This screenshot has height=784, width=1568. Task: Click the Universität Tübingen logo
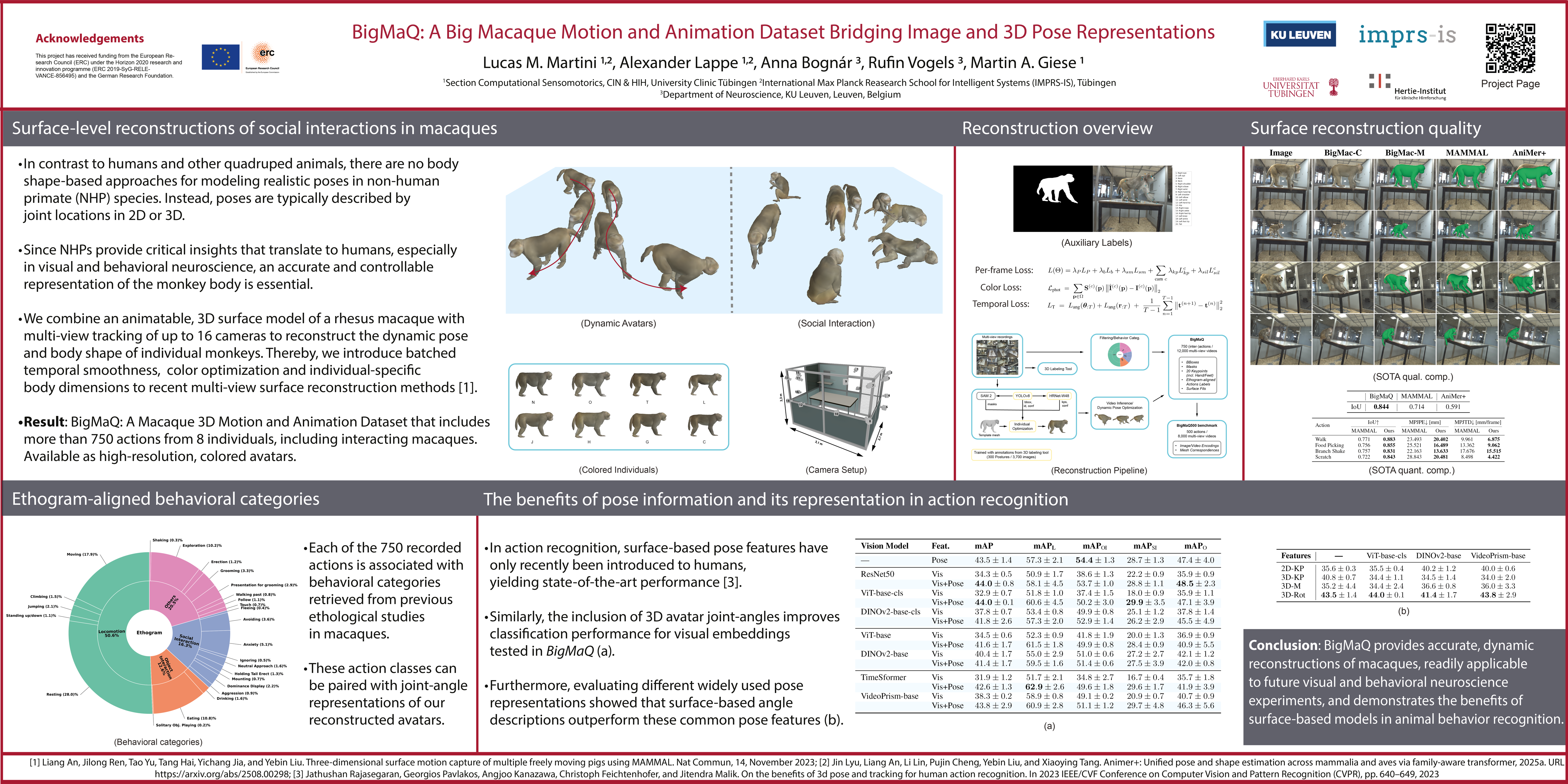click(1300, 88)
